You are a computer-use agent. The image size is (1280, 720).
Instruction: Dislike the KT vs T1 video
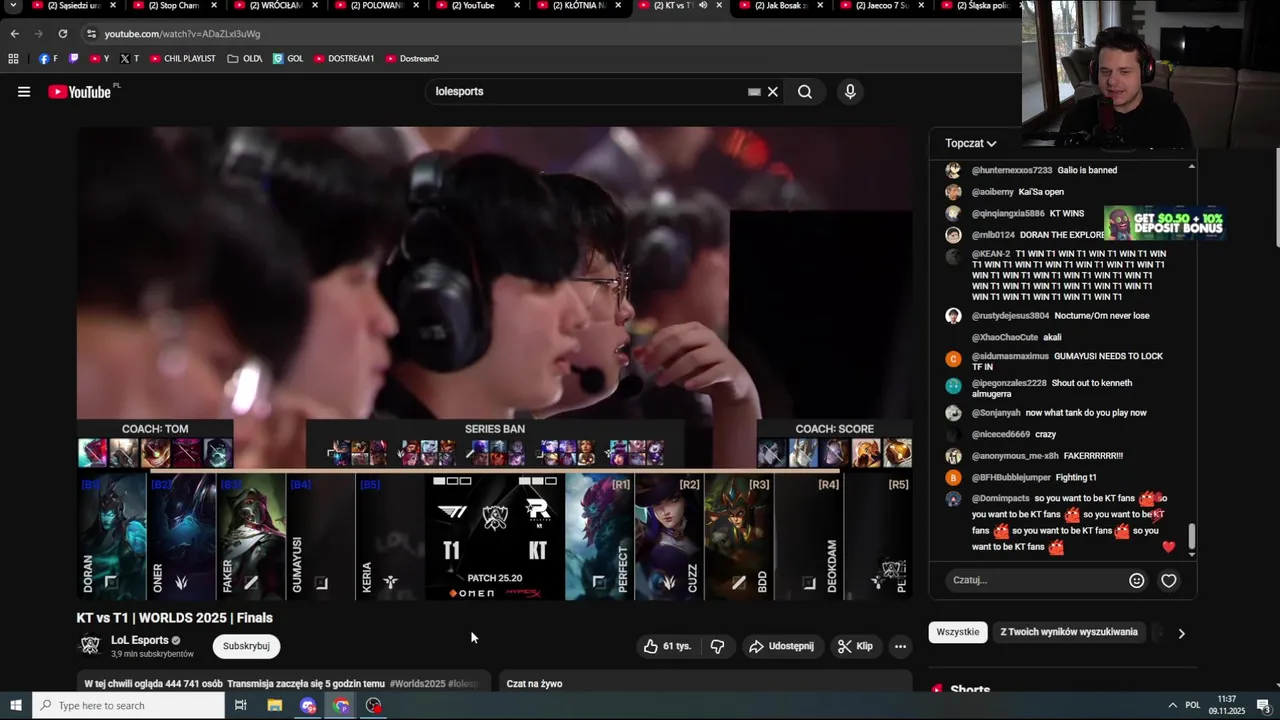717,646
